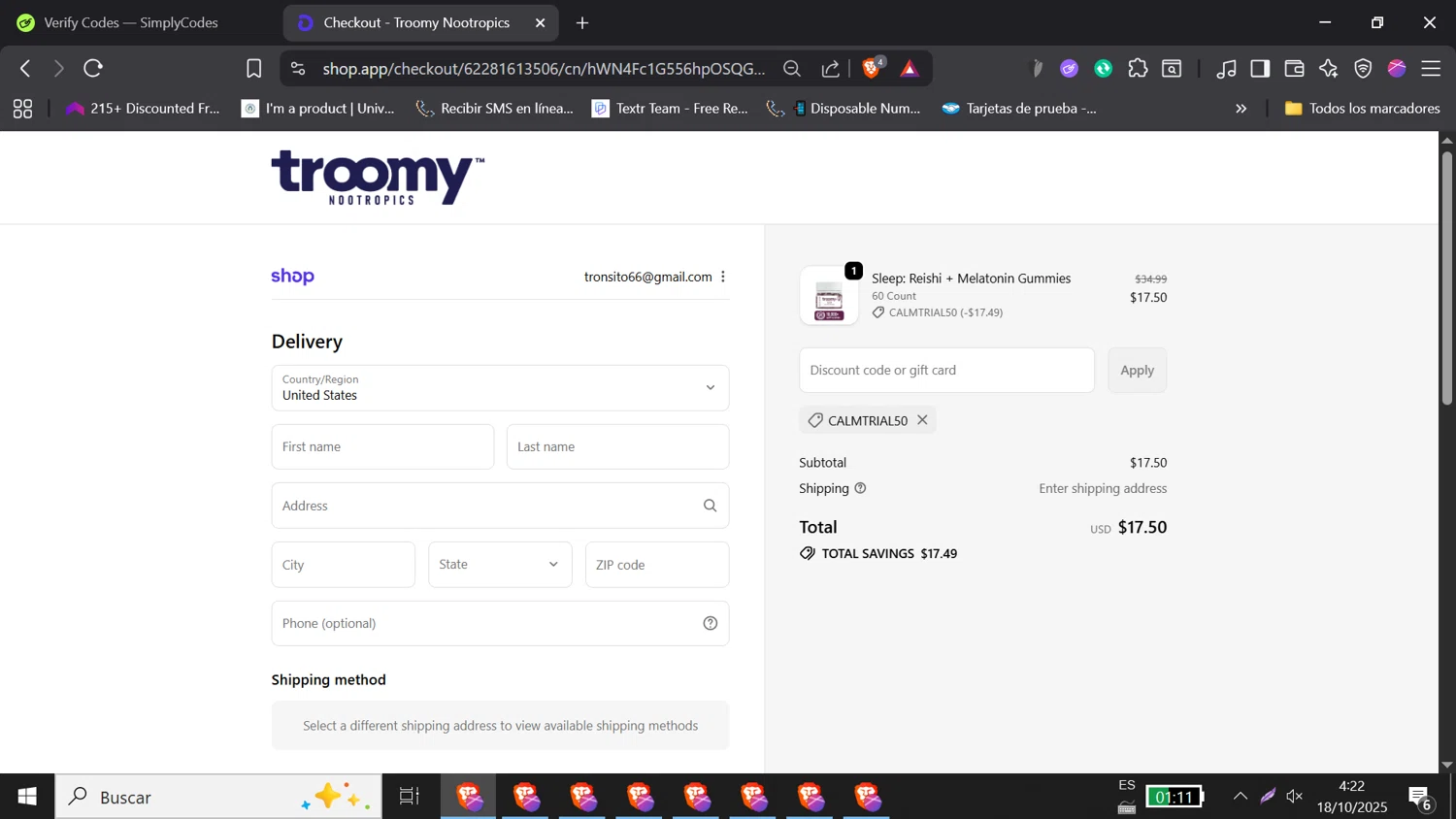Toggle the browser sidebar panel
The image size is (1456, 819).
pyautogui.click(x=1260, y=69)
